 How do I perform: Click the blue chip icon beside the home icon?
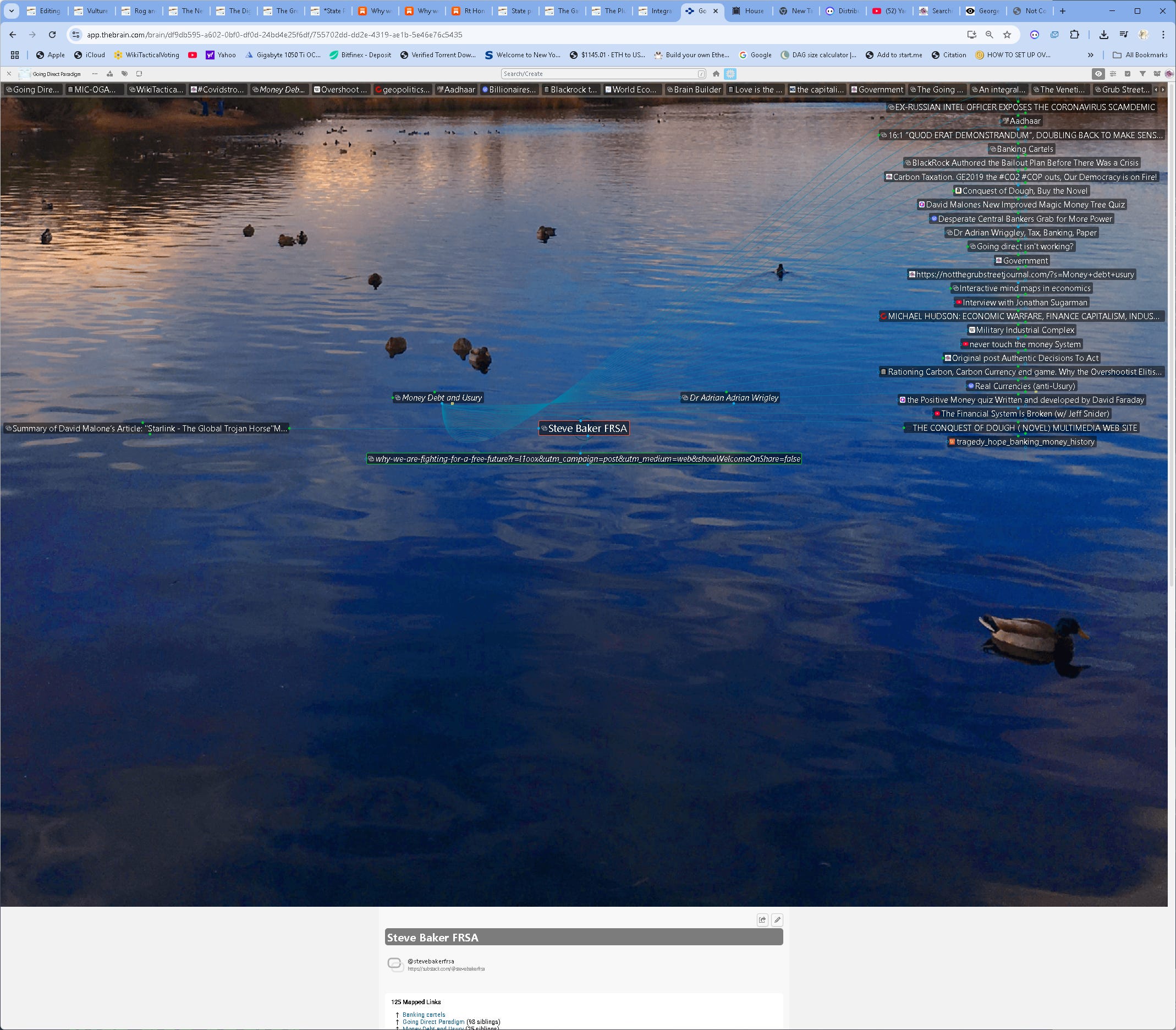(x=730, y=74)
